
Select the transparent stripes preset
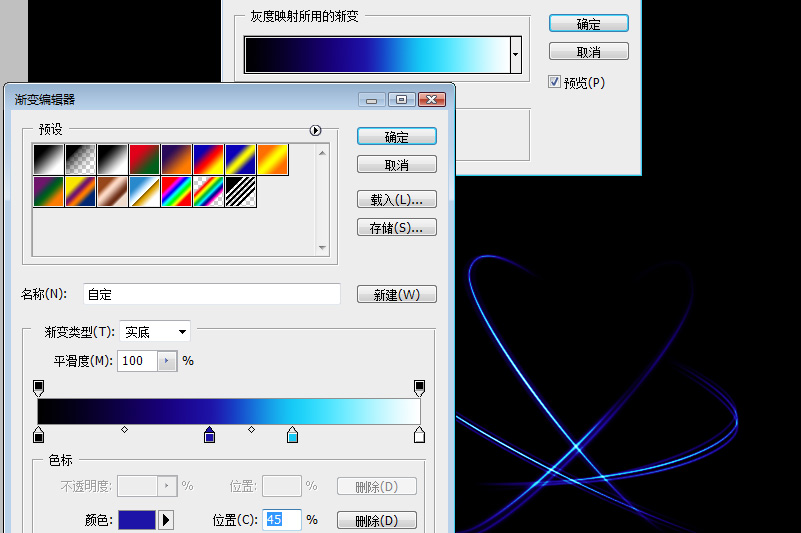pos(241,192)
